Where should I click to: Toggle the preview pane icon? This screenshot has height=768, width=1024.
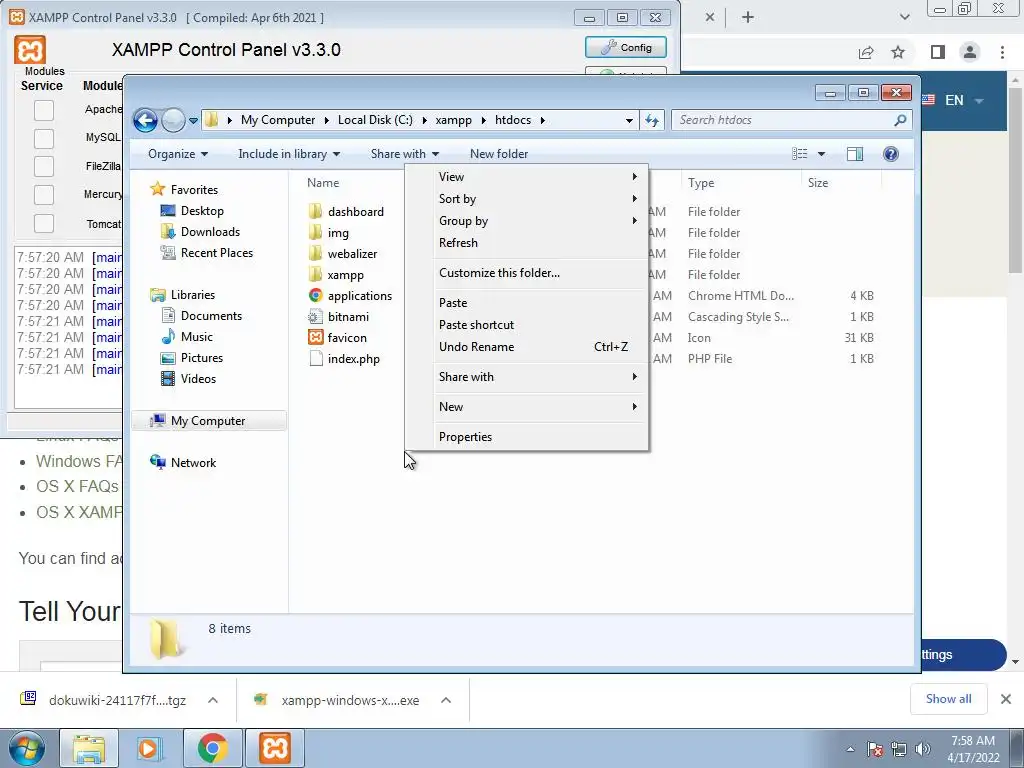click(x=855, y=154)
